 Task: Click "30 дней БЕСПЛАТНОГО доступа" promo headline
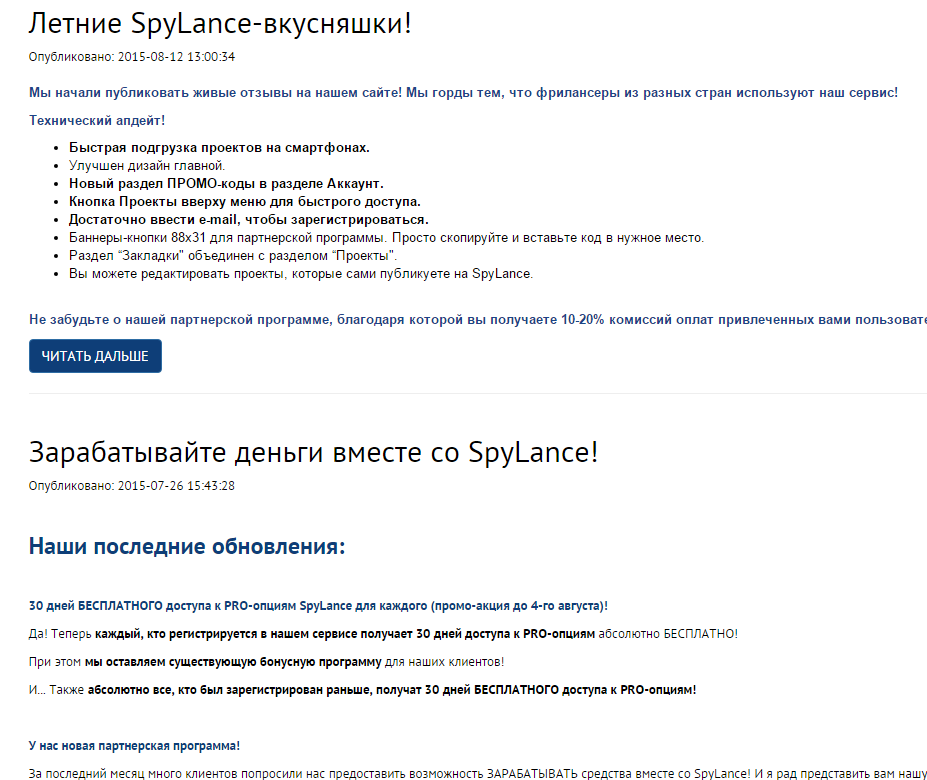click(318, 606)
